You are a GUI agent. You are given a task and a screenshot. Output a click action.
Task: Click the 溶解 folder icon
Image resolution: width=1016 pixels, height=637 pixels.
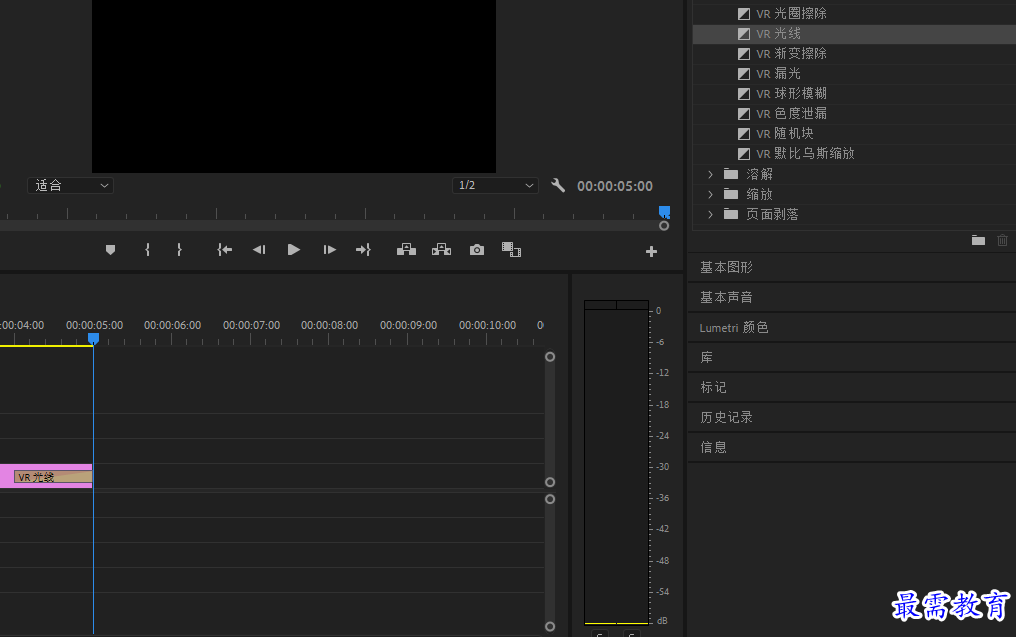731,174
